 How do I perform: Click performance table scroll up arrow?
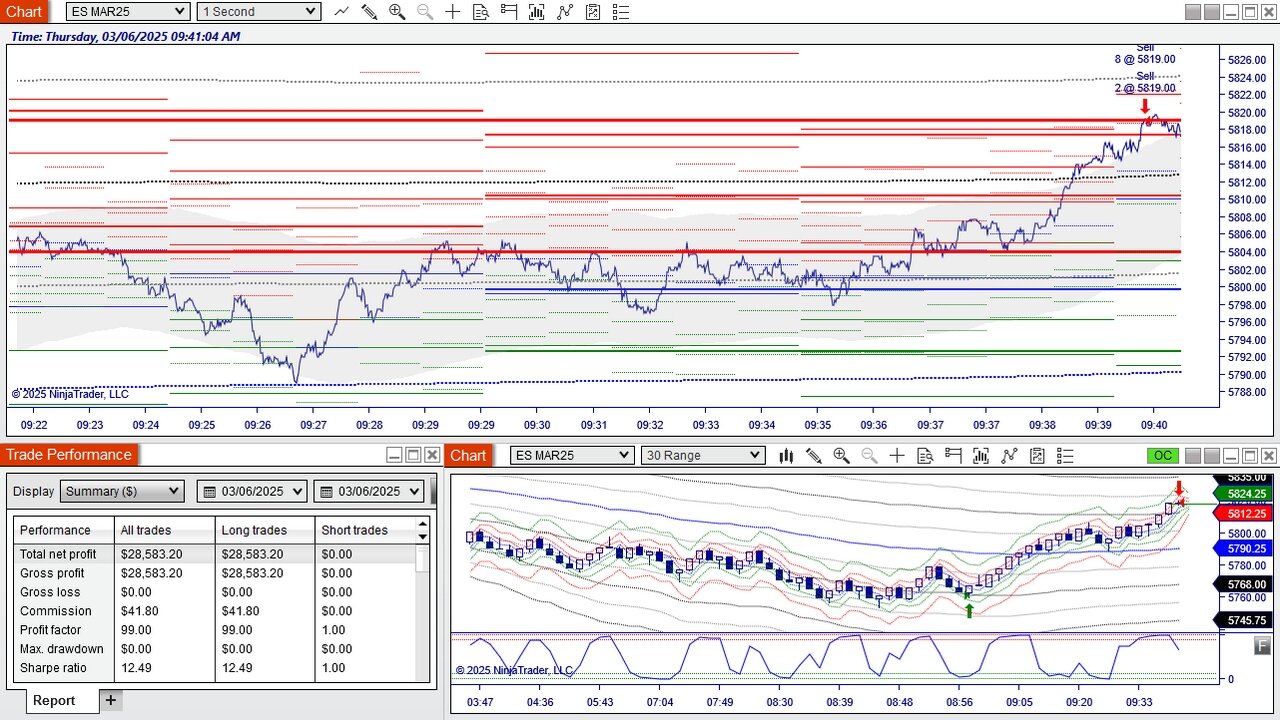click(423, 522)
